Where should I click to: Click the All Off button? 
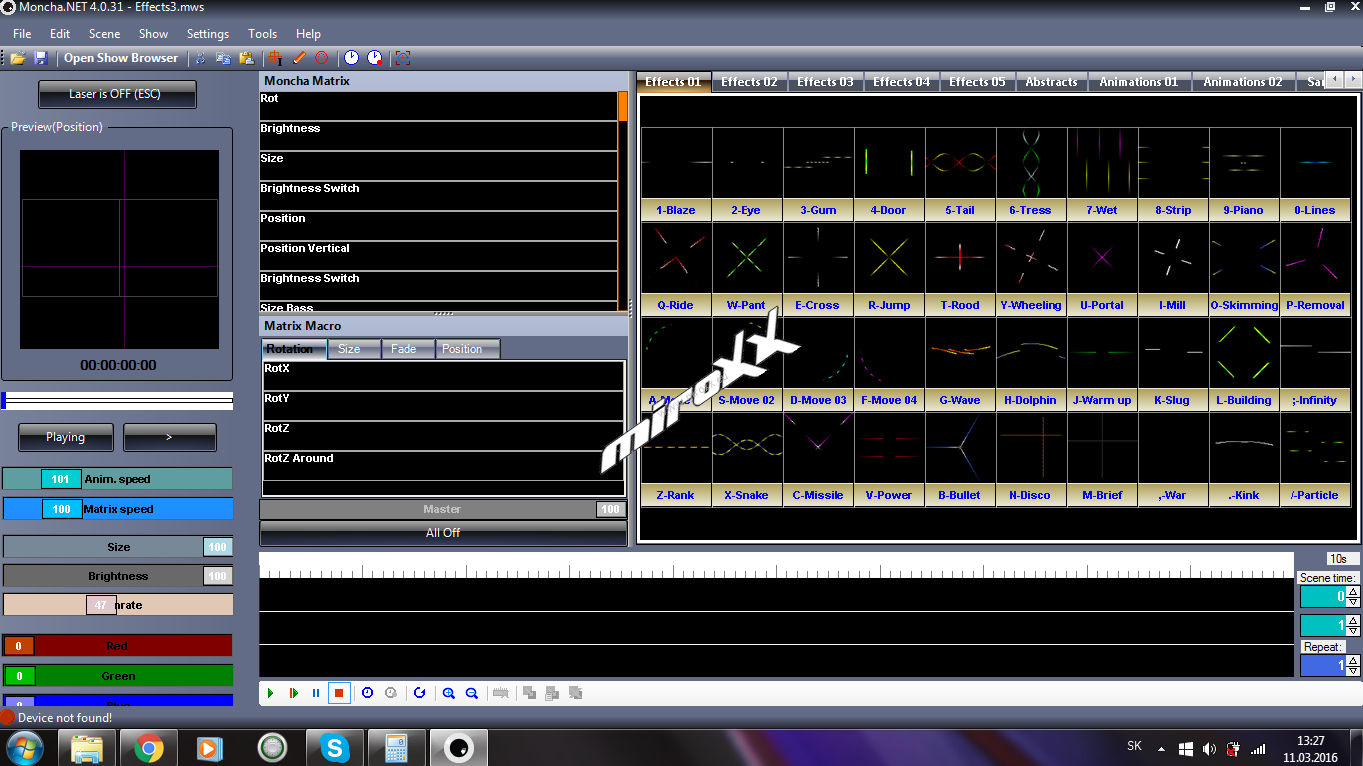click(443, 533)
